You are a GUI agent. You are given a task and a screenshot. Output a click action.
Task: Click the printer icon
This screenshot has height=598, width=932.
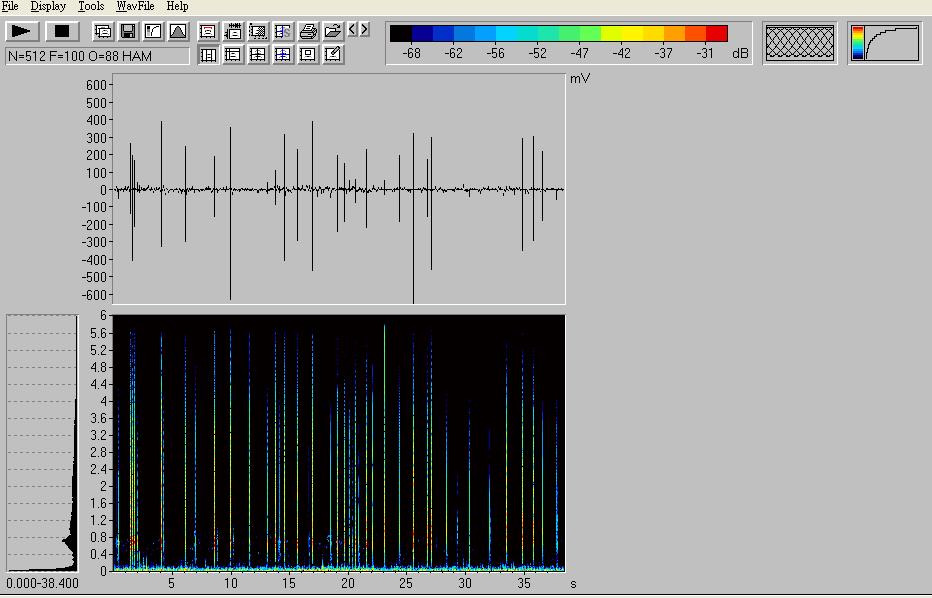tap(308, 31)
